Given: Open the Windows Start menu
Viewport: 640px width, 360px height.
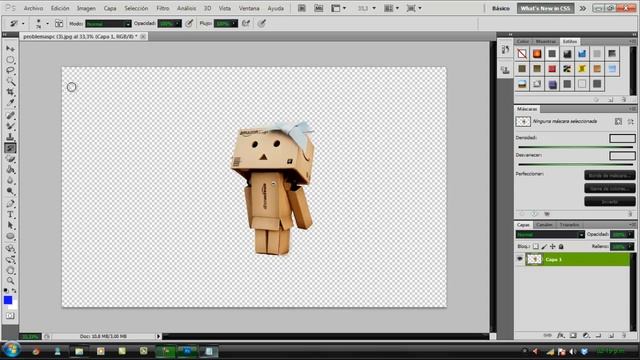Looking at the screenshot, I should click(11, 350).
